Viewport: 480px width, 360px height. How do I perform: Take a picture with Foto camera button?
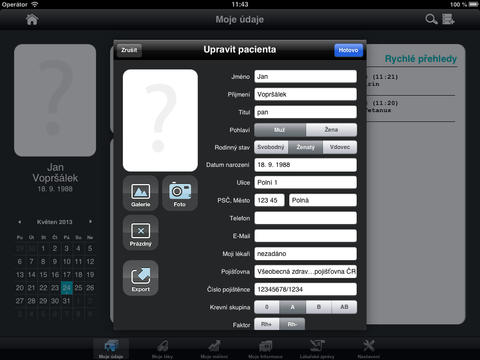click(x=180, y=193)
